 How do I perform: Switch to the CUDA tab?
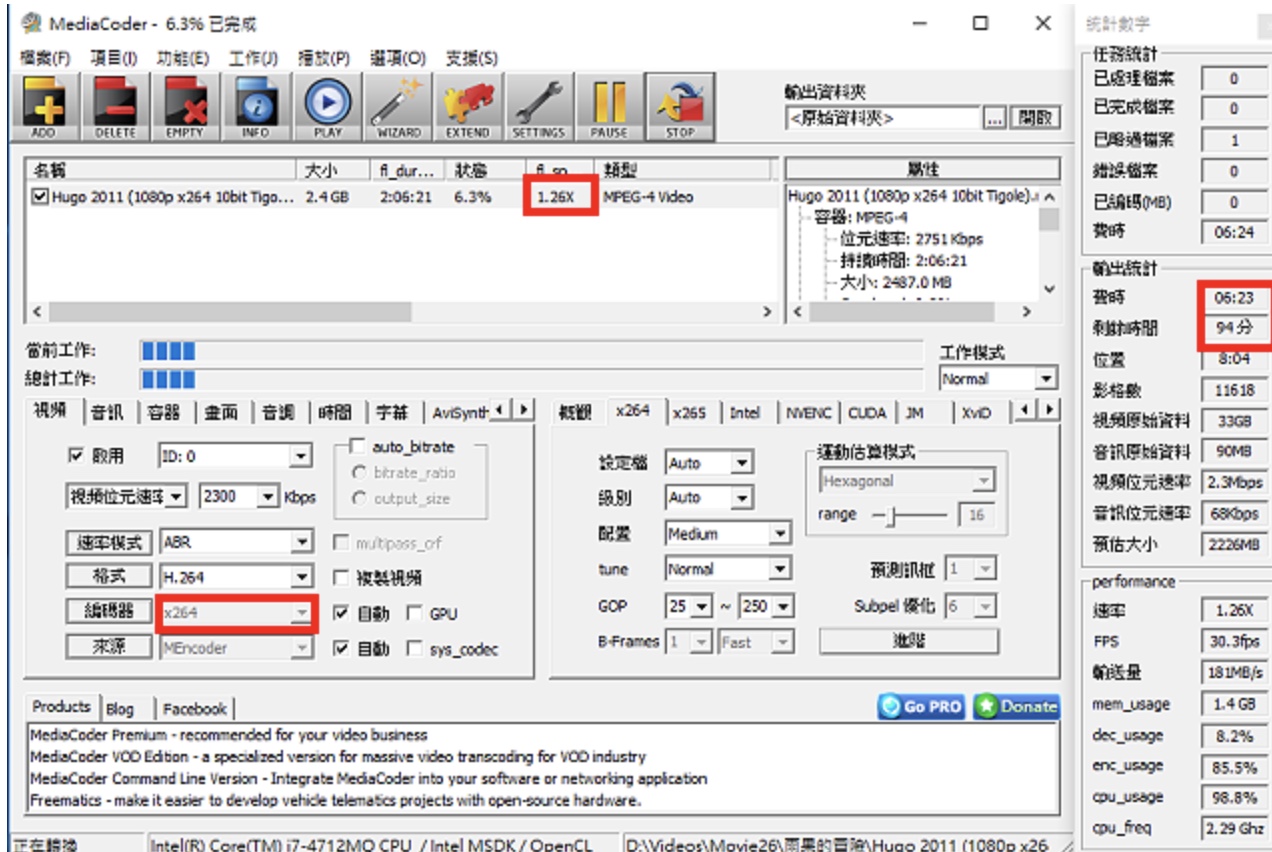pyautogui.click(x=867, y=411)
